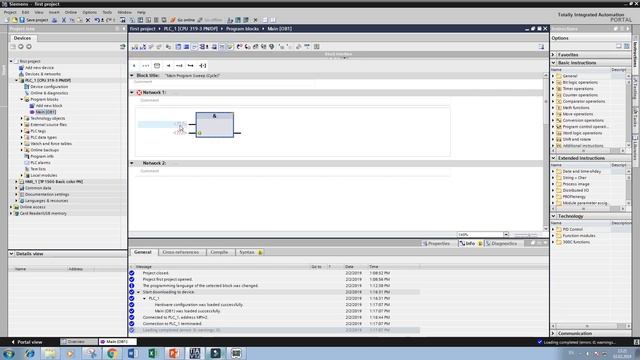Open the Properties inspector tab
Image resolution: width=640 pixels, height=360 pixels.
436,243
